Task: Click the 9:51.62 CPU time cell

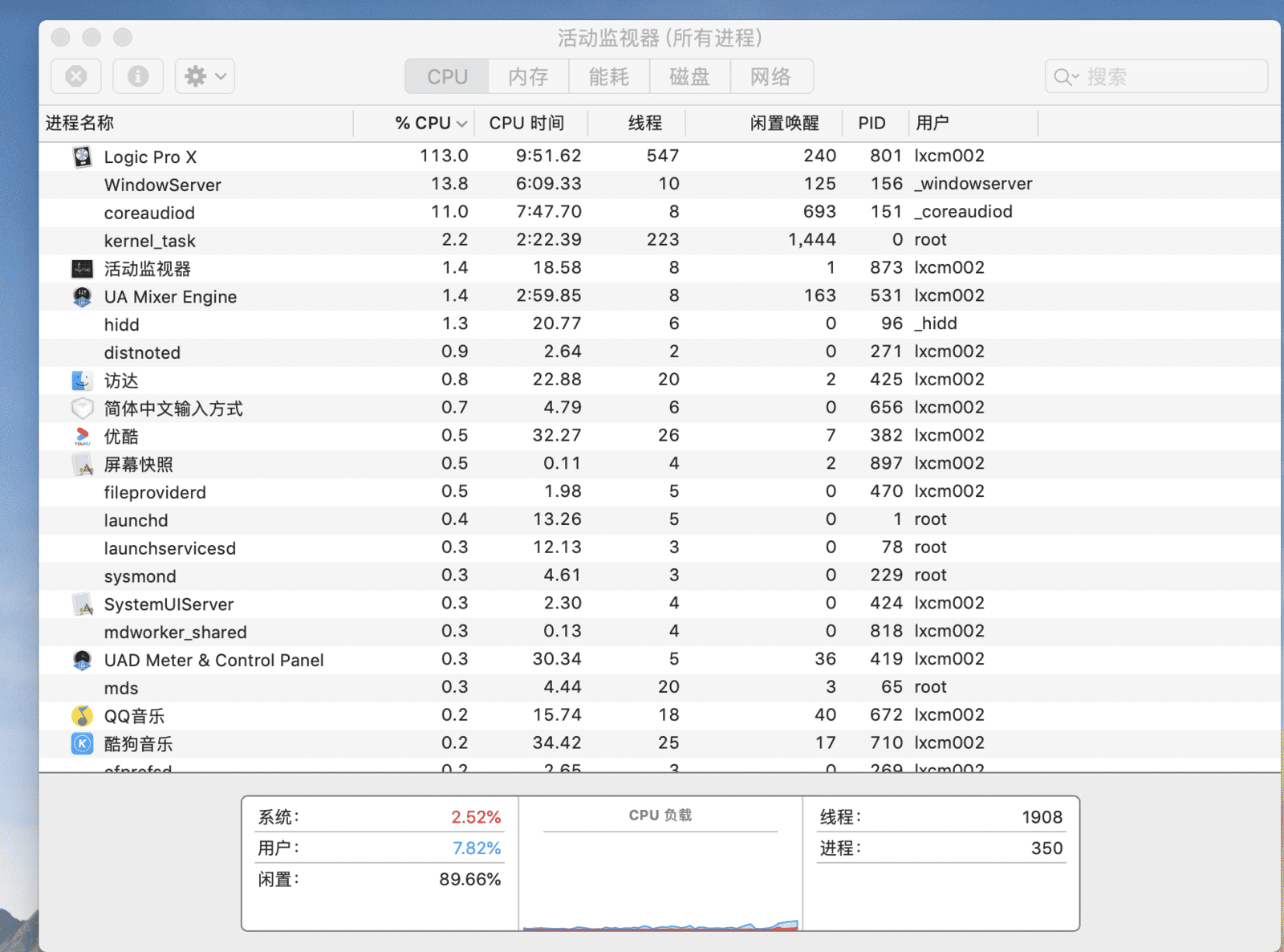Action: click(549, 156)
